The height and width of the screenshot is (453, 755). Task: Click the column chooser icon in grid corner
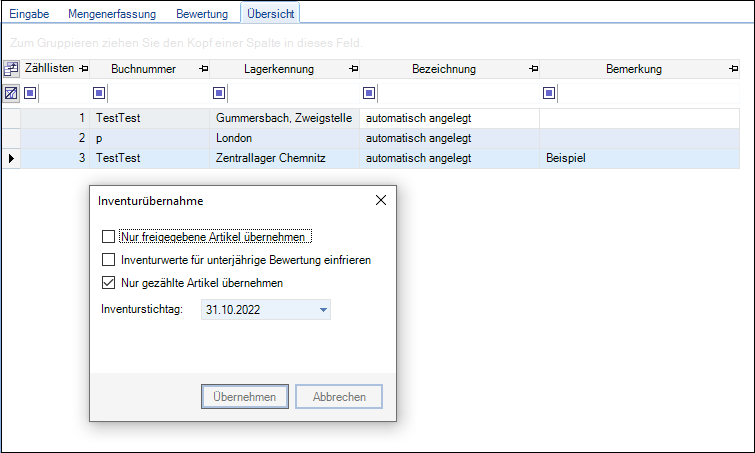click(x=11, y=69)
